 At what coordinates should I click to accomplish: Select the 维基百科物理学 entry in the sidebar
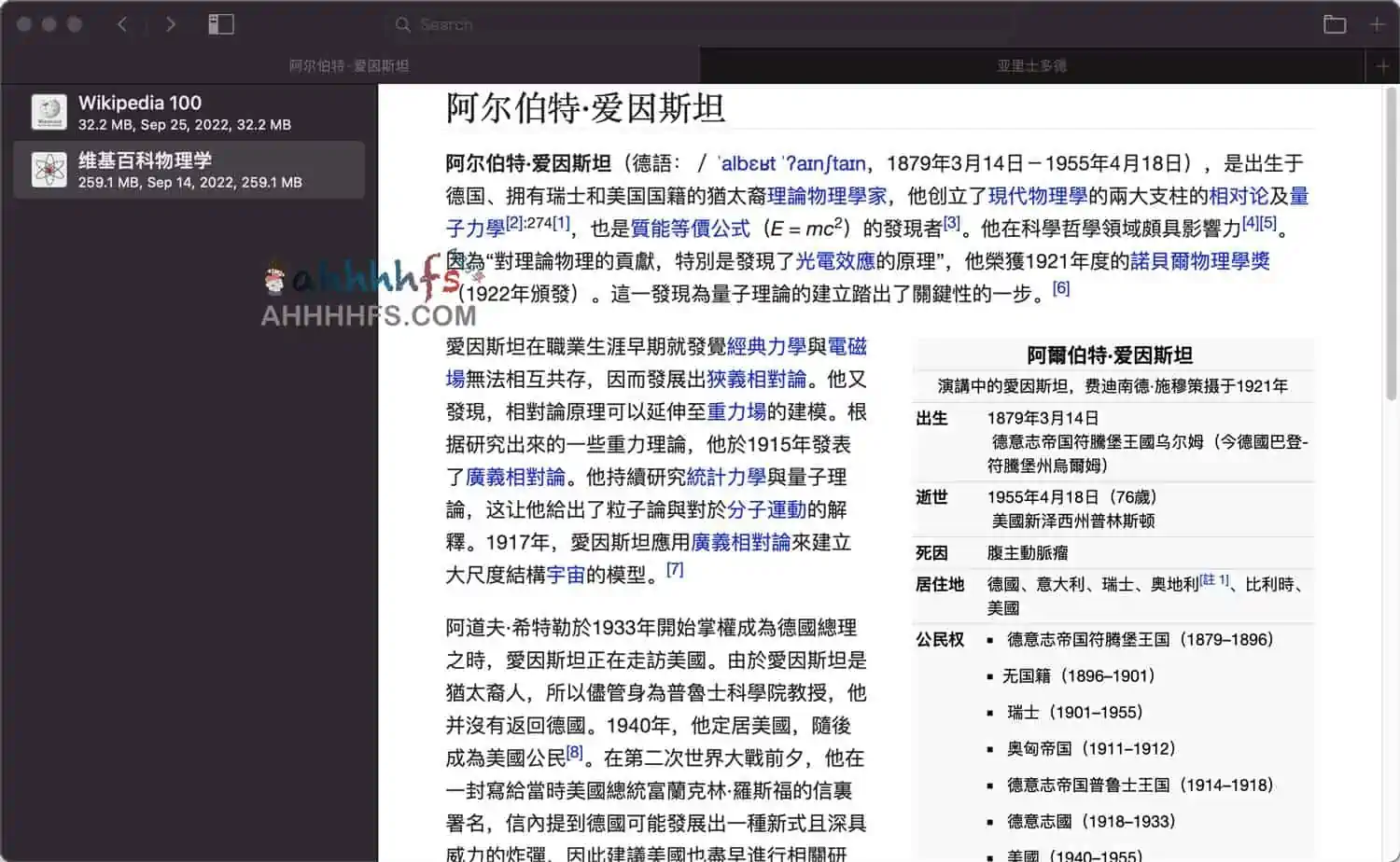[x=187, y=169]
